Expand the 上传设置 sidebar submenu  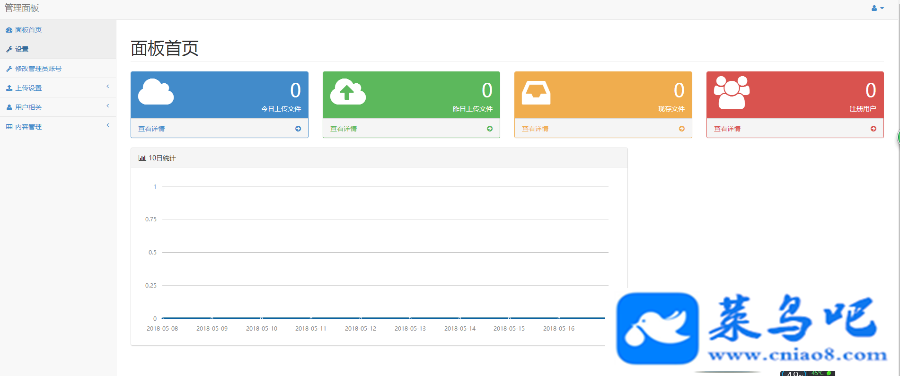click(58, 88)
